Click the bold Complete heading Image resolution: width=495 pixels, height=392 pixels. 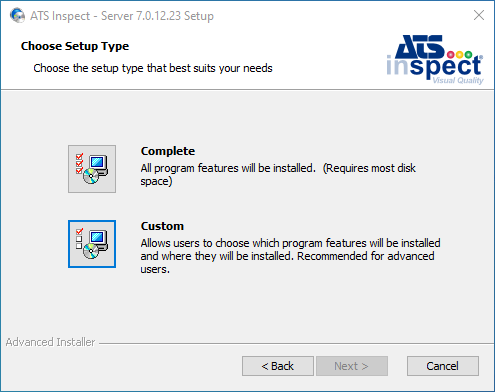(168, 151)
